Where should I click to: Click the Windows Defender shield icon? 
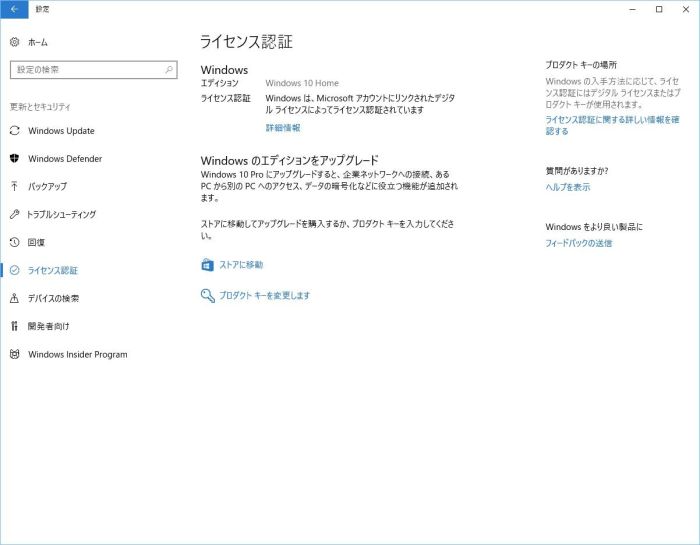[x=14, y=159]
